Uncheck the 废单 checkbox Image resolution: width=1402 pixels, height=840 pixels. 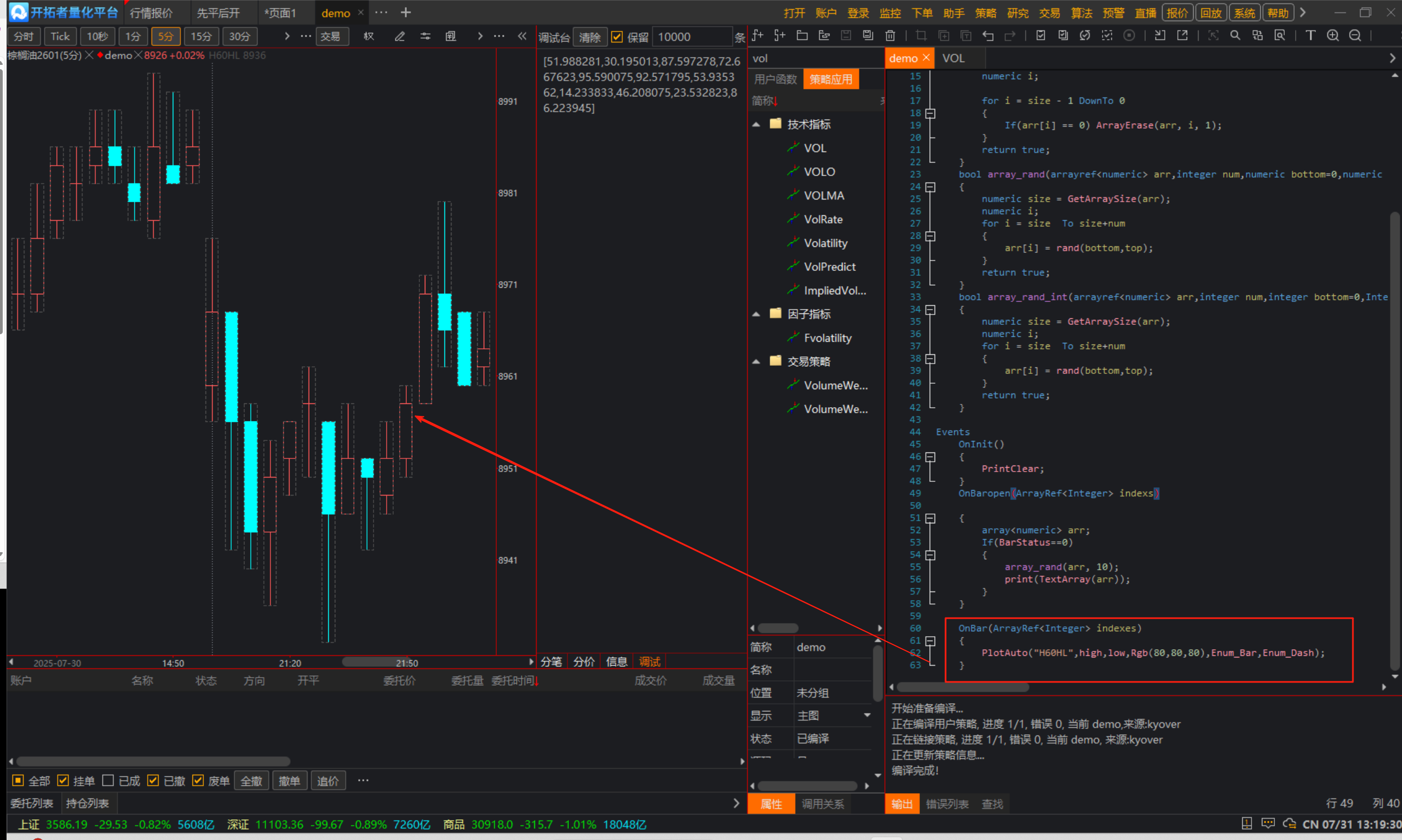[x=197, y=781]
